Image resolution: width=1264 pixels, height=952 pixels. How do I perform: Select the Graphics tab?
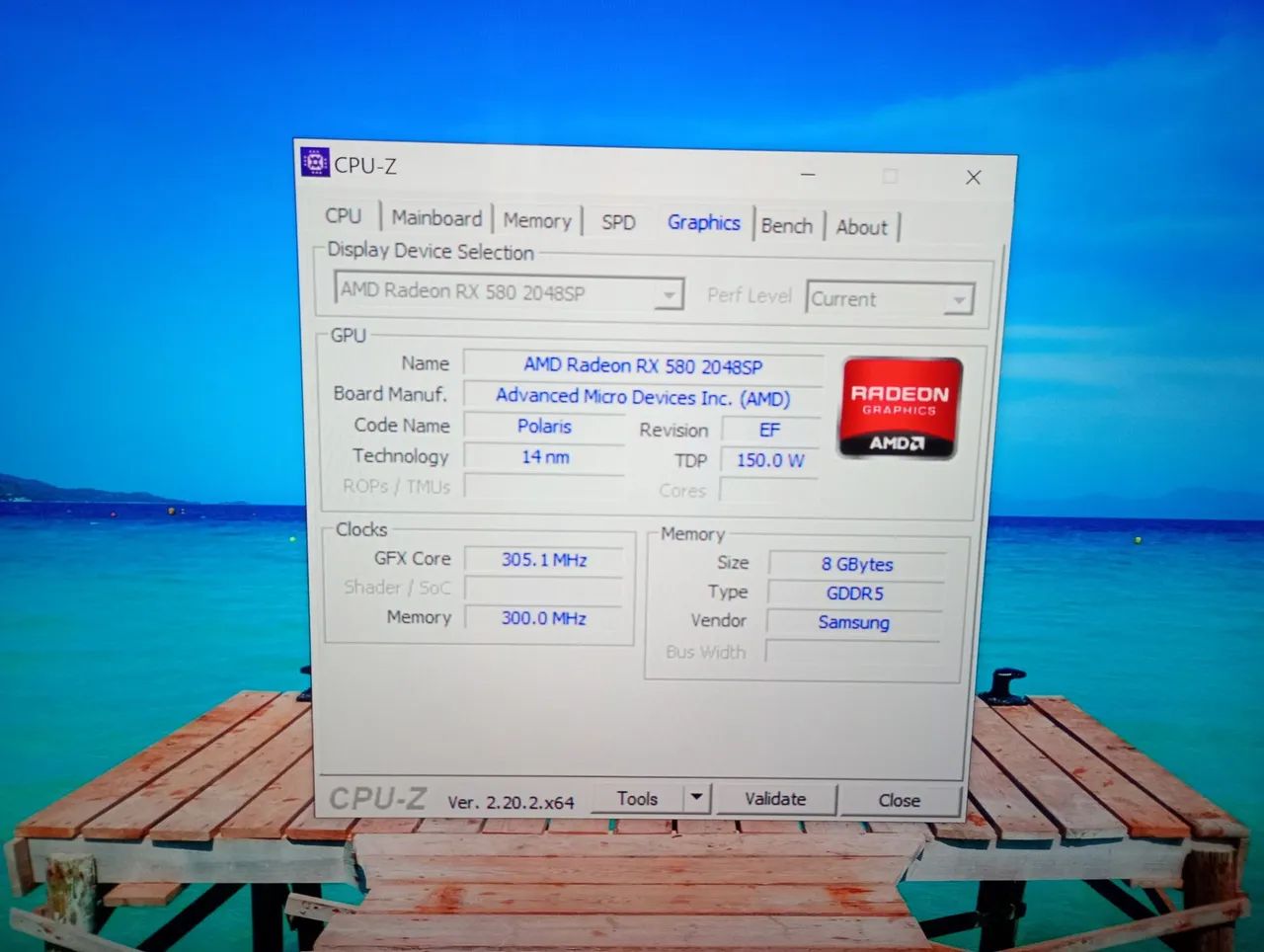pyautogui.click(x=703, y=223)
